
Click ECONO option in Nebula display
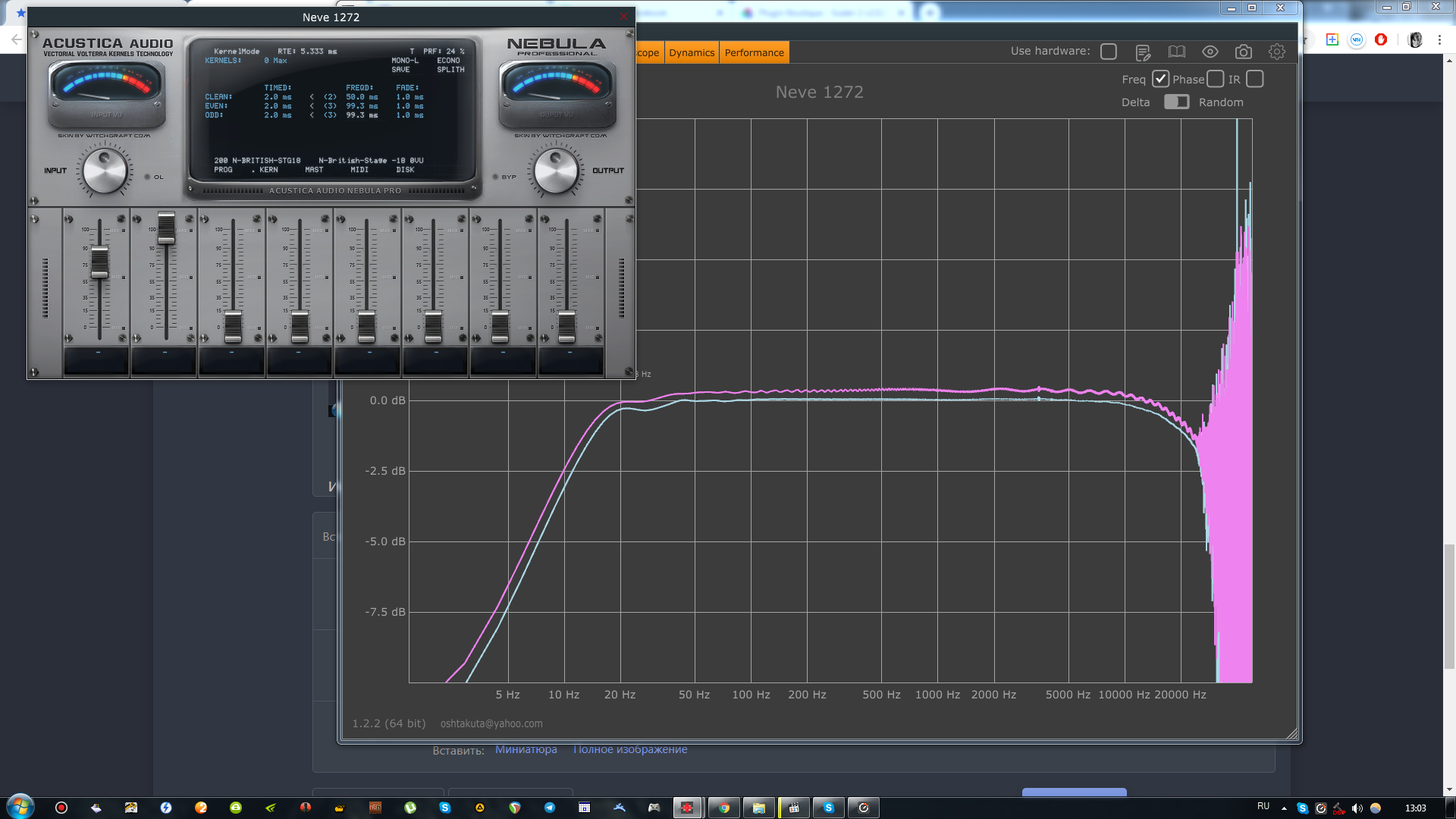[x=448, y=61]
